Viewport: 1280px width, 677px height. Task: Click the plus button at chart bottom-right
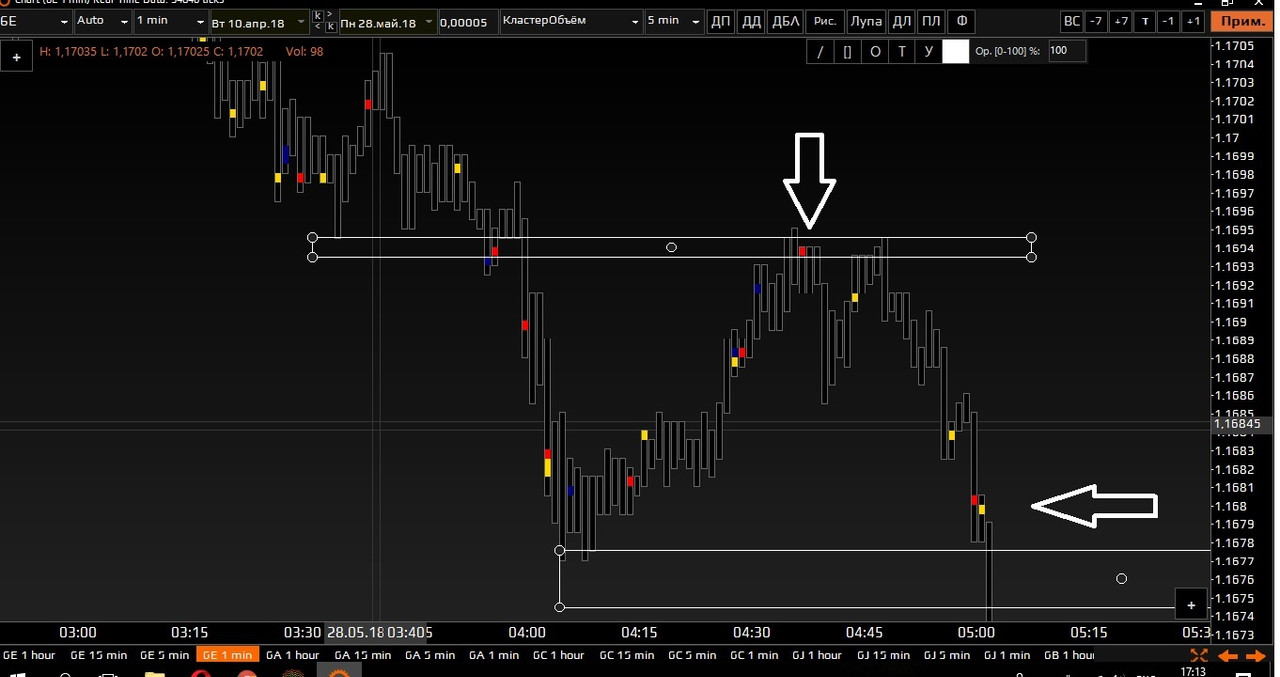pos(1191,604)
